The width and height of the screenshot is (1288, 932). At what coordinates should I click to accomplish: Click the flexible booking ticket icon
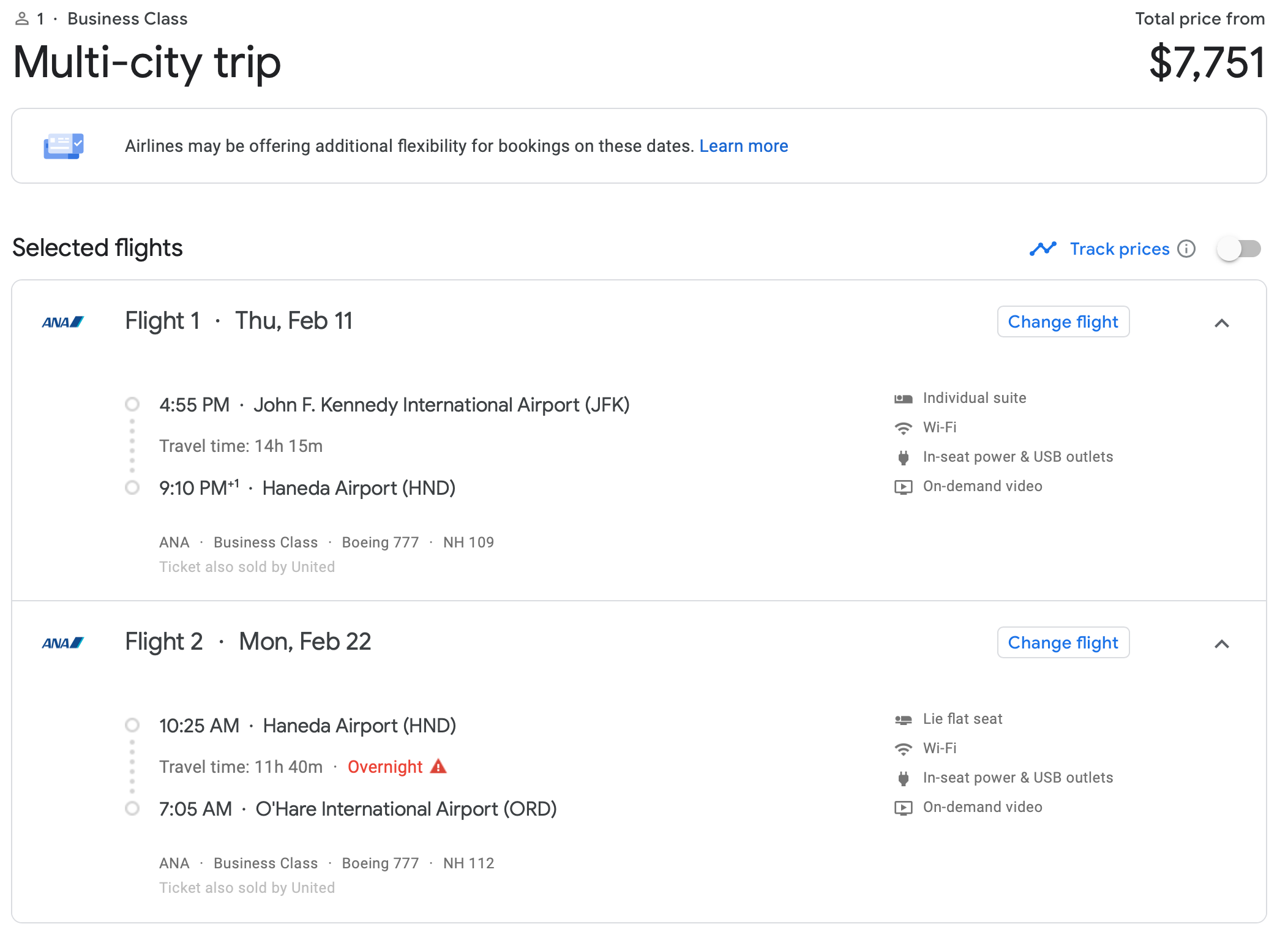tap(64, 146)
